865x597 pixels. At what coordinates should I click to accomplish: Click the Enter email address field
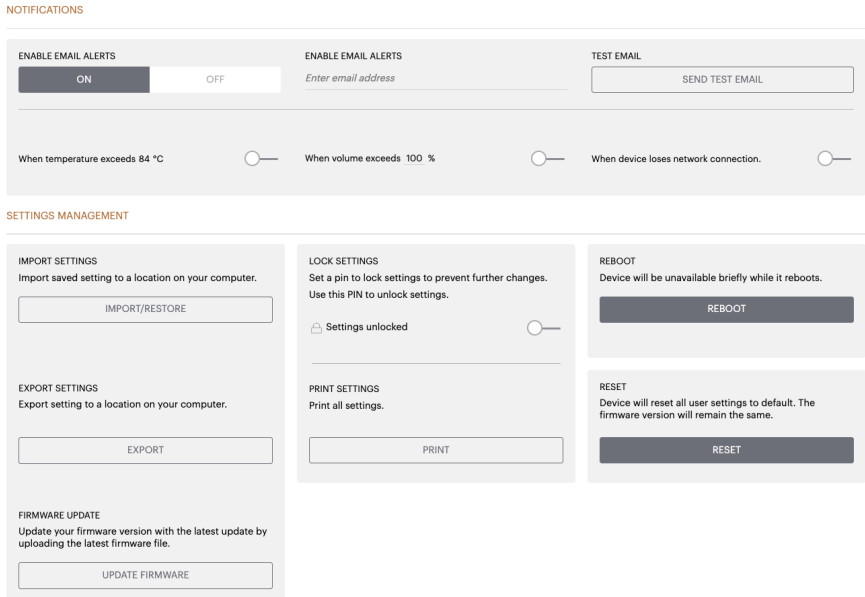click(435, 78)
